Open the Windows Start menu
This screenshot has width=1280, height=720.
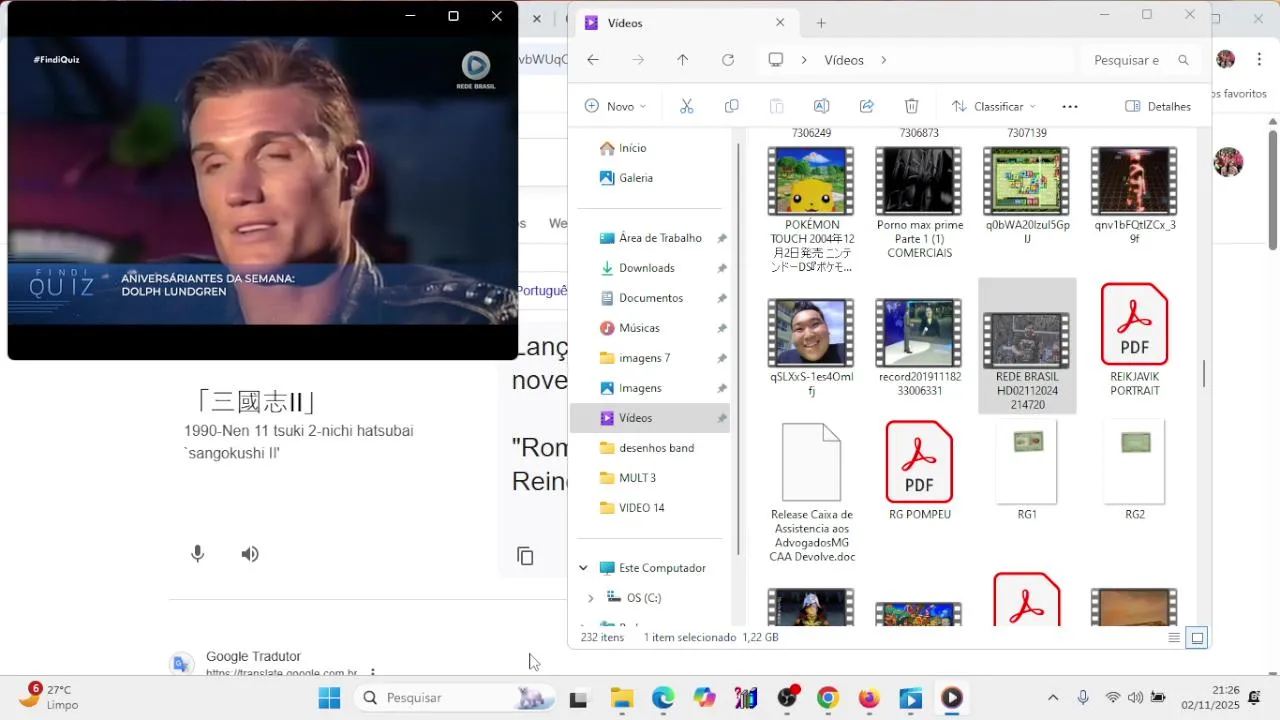[x=329, y=698]
